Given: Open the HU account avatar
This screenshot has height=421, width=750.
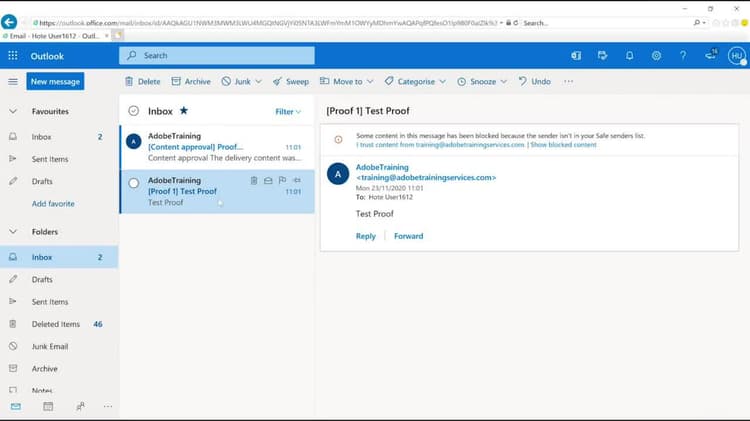Looking at the screenshot, I should point(737,56).
